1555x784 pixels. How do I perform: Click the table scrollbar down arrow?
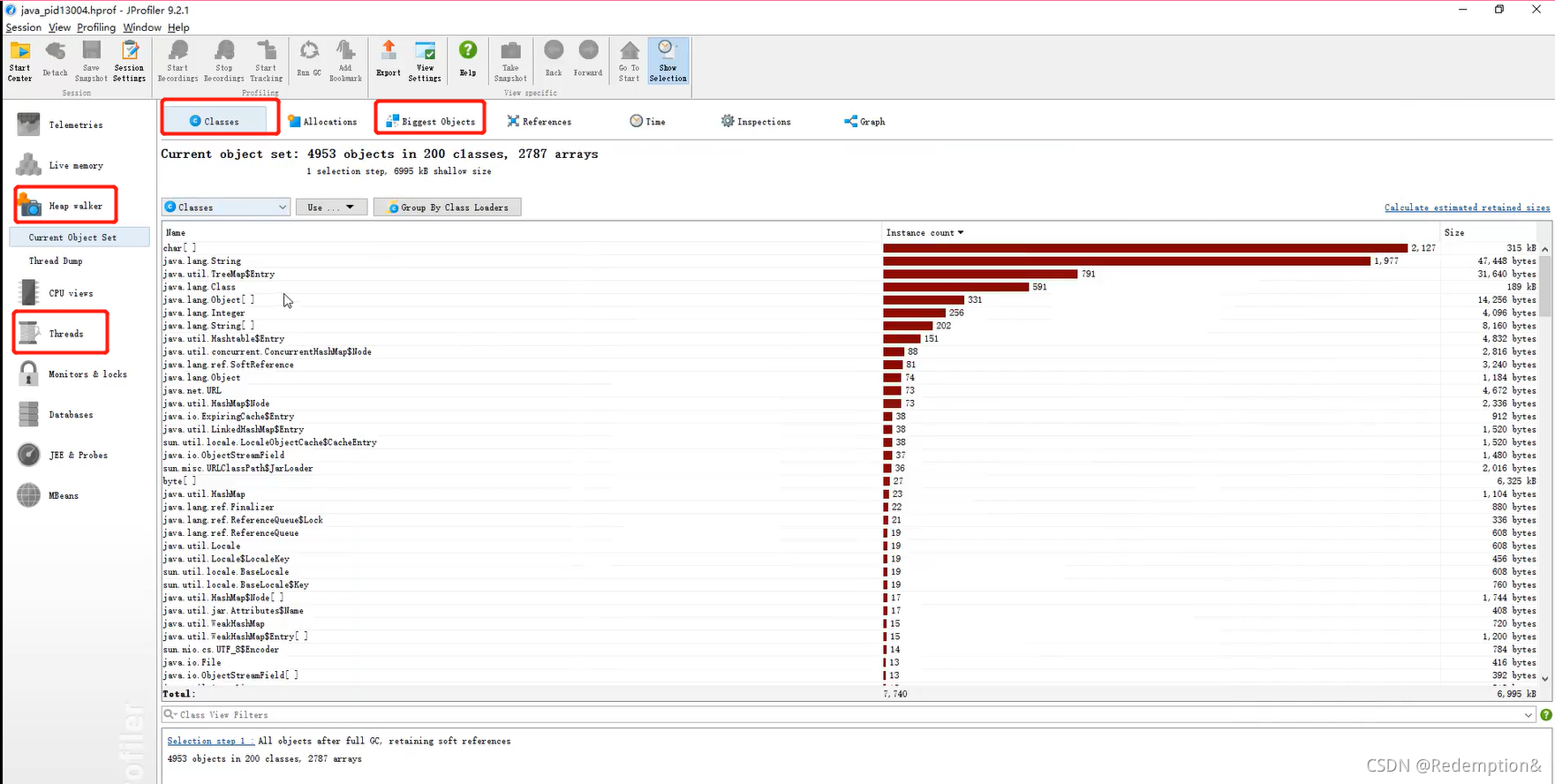coord(1544,678)
